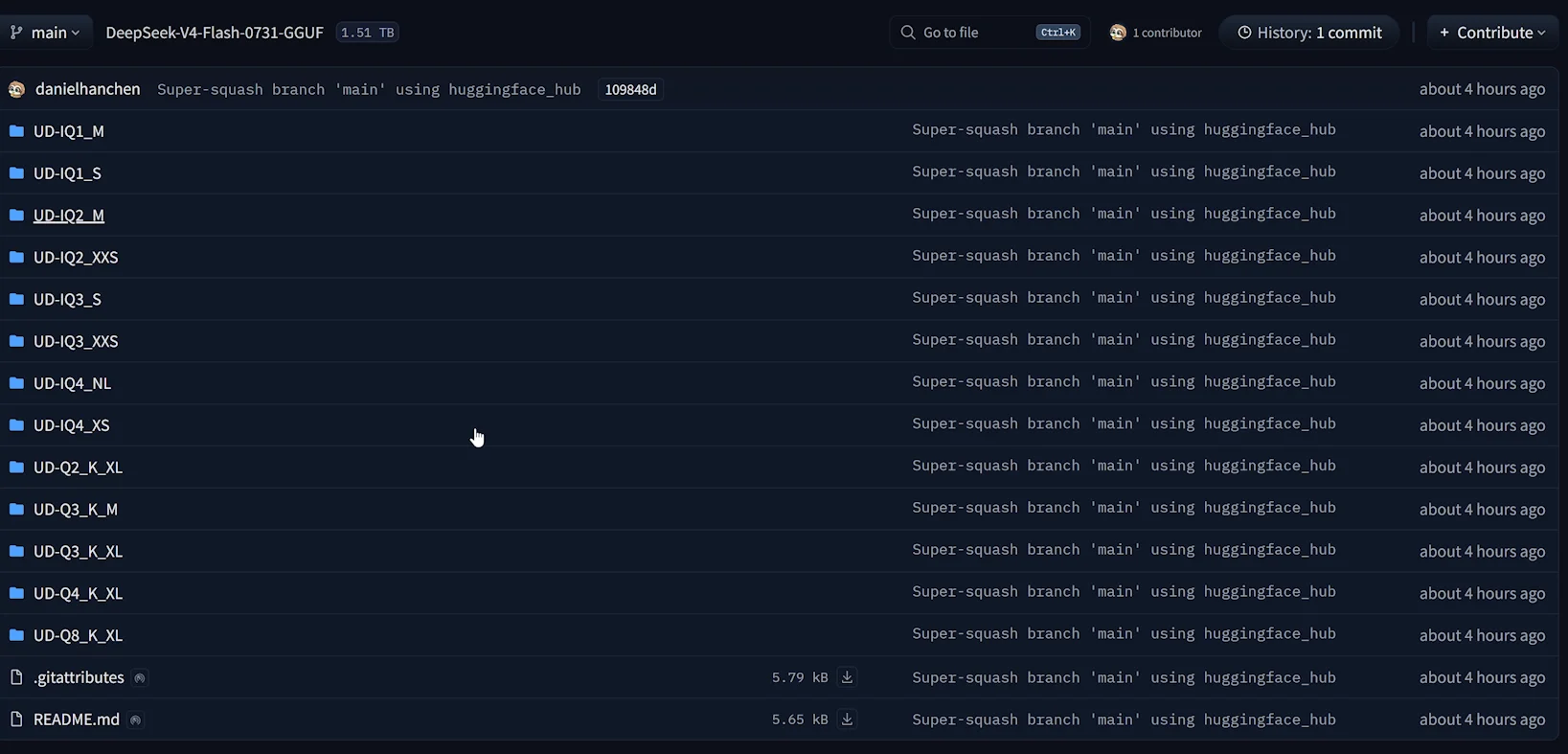Screen dimensions: 1568x754
Task: Open the .gitattributes file
Action: (x=79, y=677)
